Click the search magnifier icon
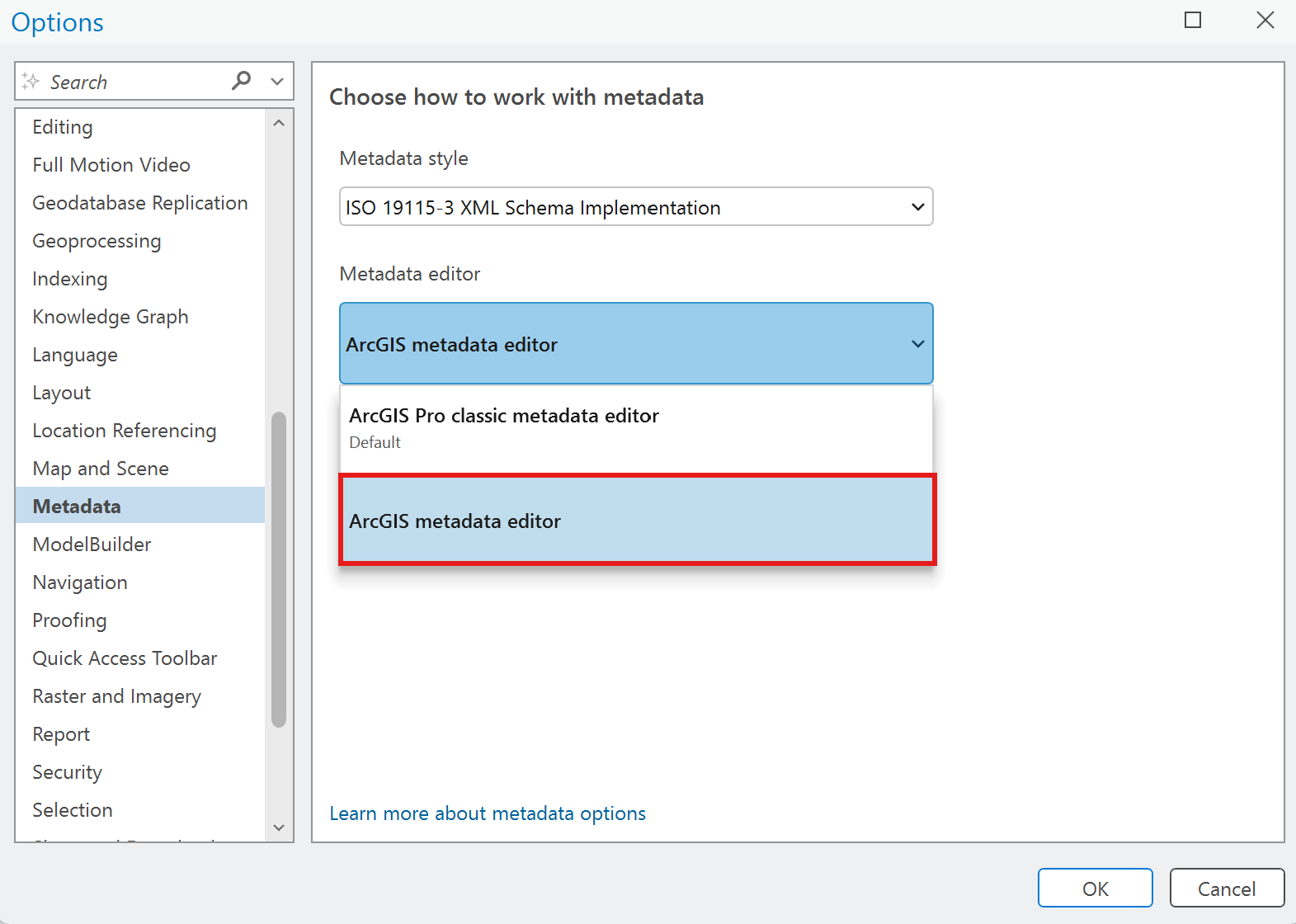 [241, 81]
